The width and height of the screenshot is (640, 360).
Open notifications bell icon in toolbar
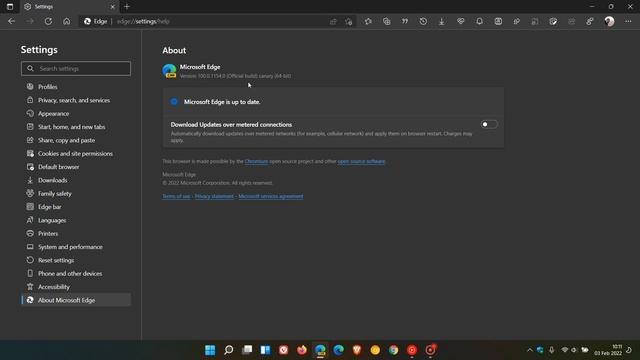click(x=479, y=21)
